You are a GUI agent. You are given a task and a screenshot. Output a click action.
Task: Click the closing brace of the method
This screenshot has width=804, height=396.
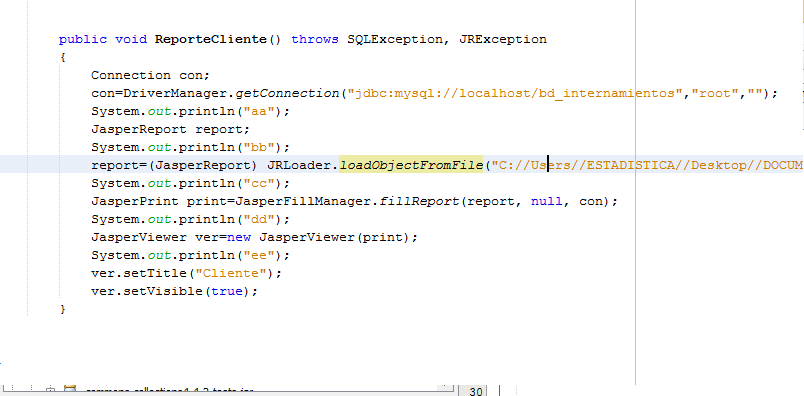pyautogui.click(x=63, y=309)
